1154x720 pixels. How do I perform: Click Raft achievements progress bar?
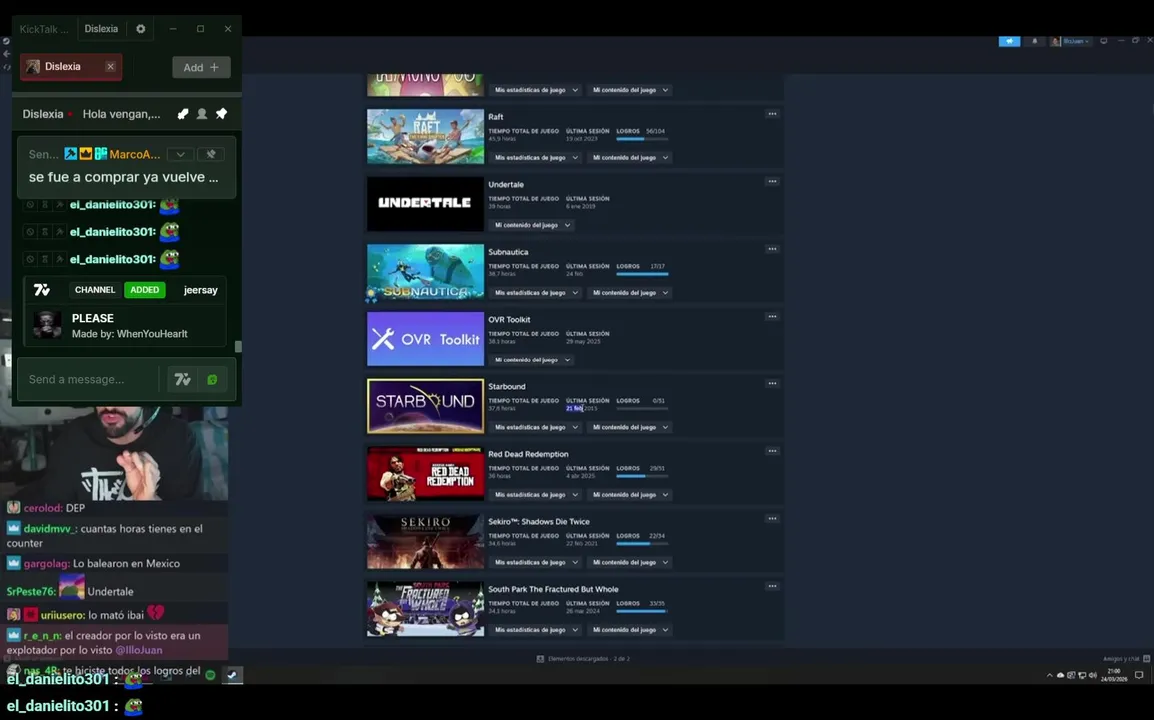pos(642,139)
